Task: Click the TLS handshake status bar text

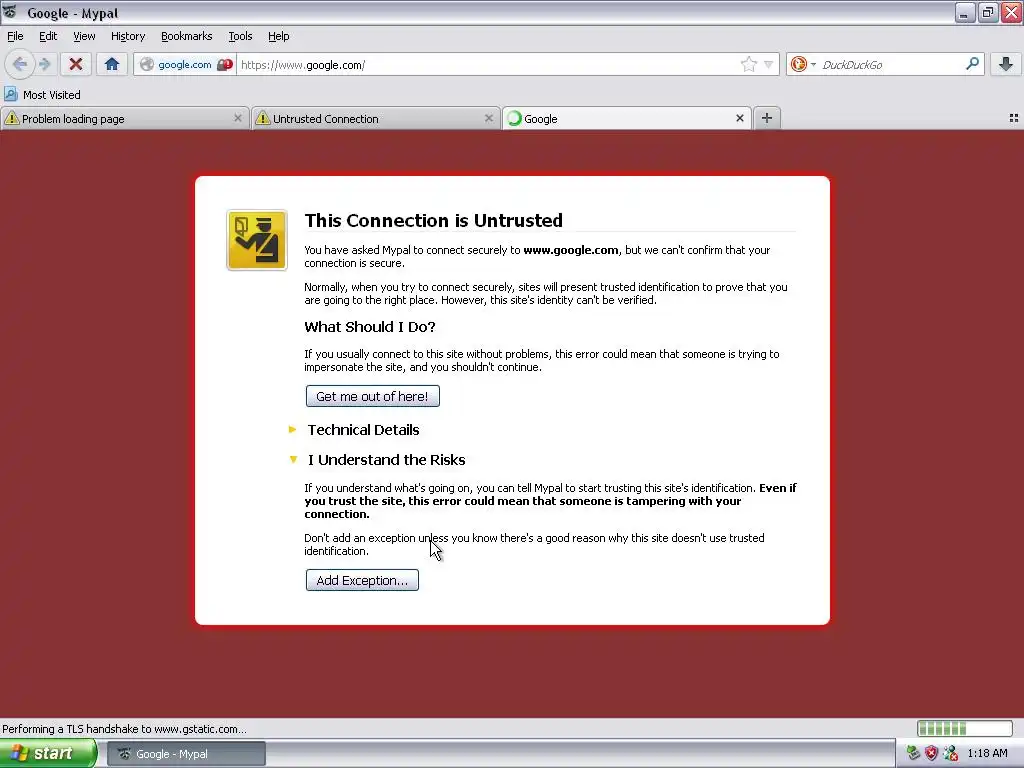Action: pos(124,729)
